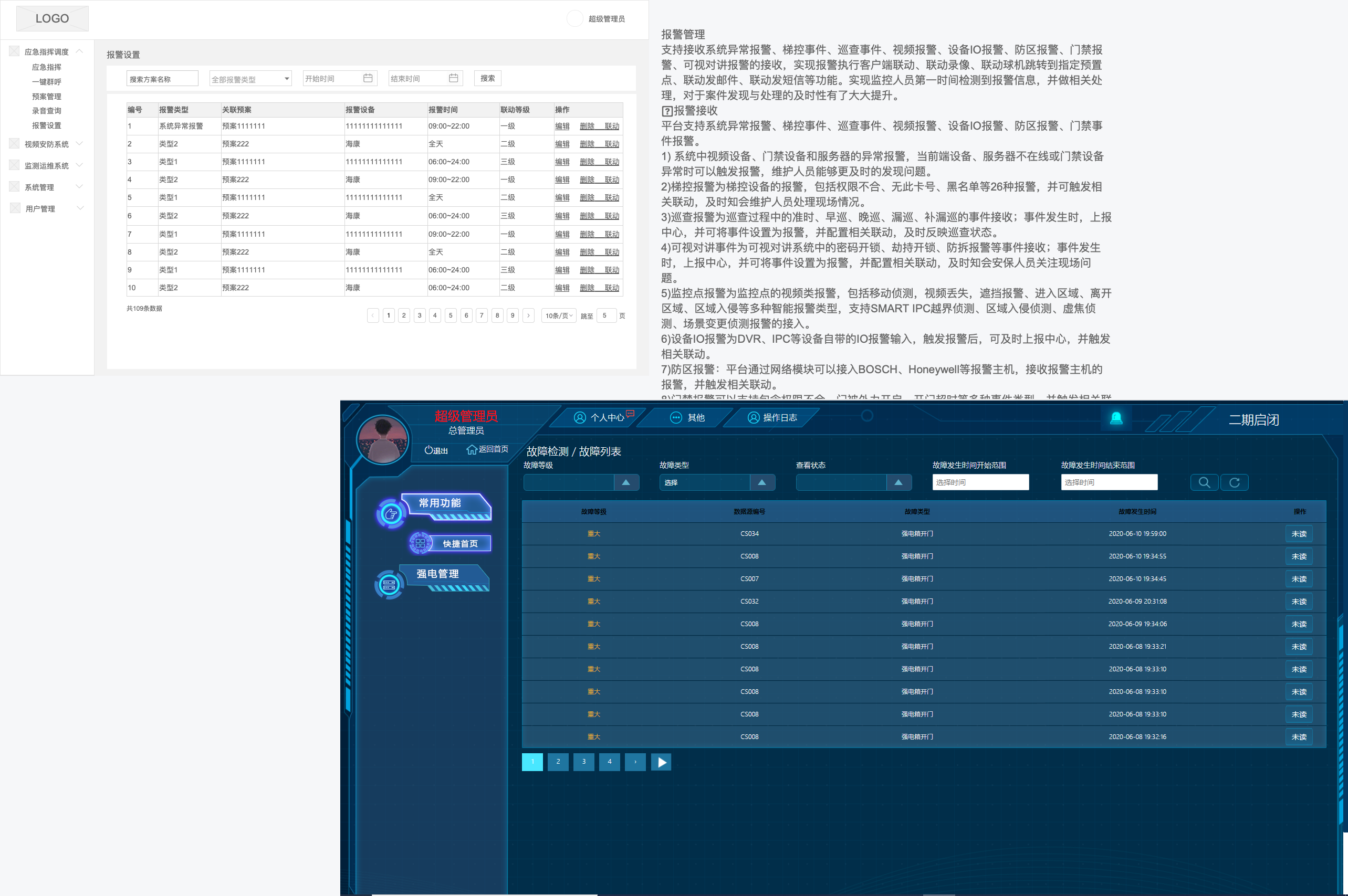This screenshot has width=1348, height=896.
Task: Open the 查看状态 dropdown arrow
Action: (x=898, y=482)
